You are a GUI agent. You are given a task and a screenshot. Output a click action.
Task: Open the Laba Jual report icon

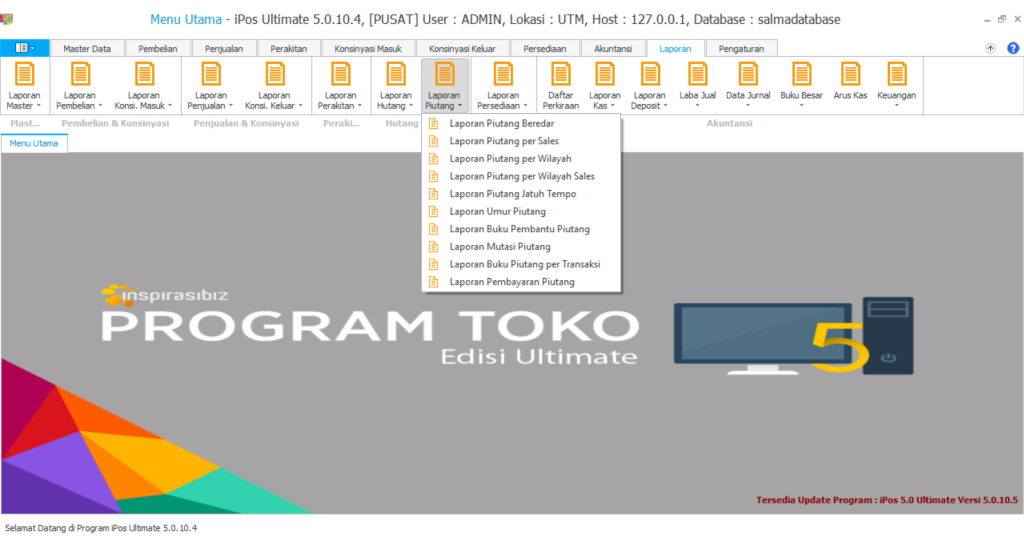click(697, 86)
